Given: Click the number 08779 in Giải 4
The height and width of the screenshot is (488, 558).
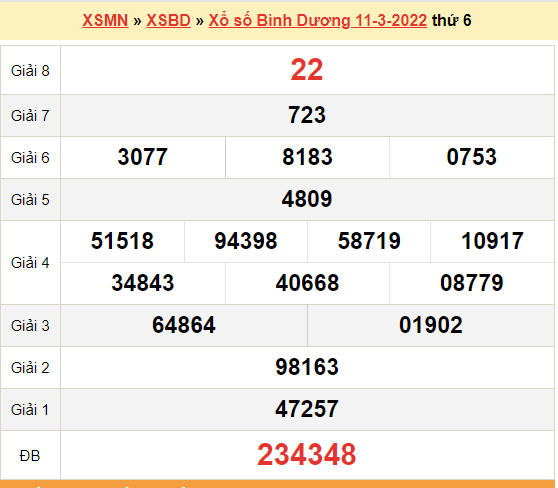Looking at the screenshot, I should point(472,283).
